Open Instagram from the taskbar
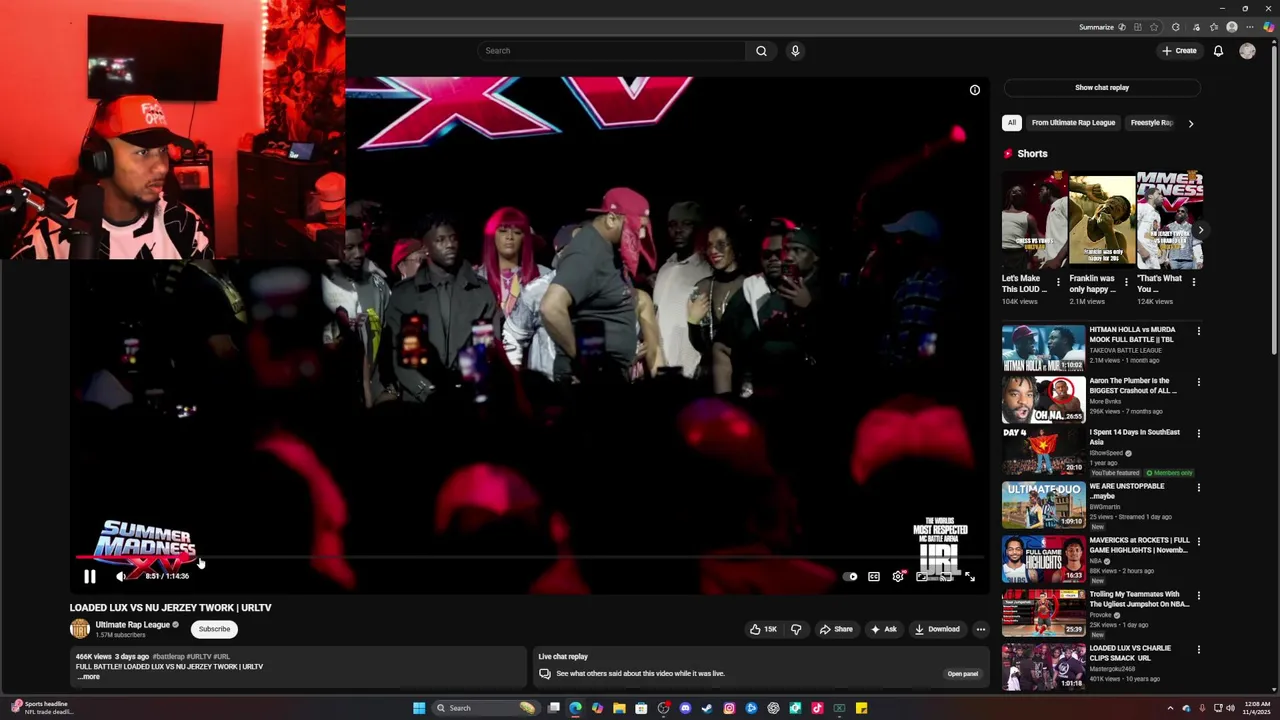The image size is (1280, 720). tap(729, 708)
